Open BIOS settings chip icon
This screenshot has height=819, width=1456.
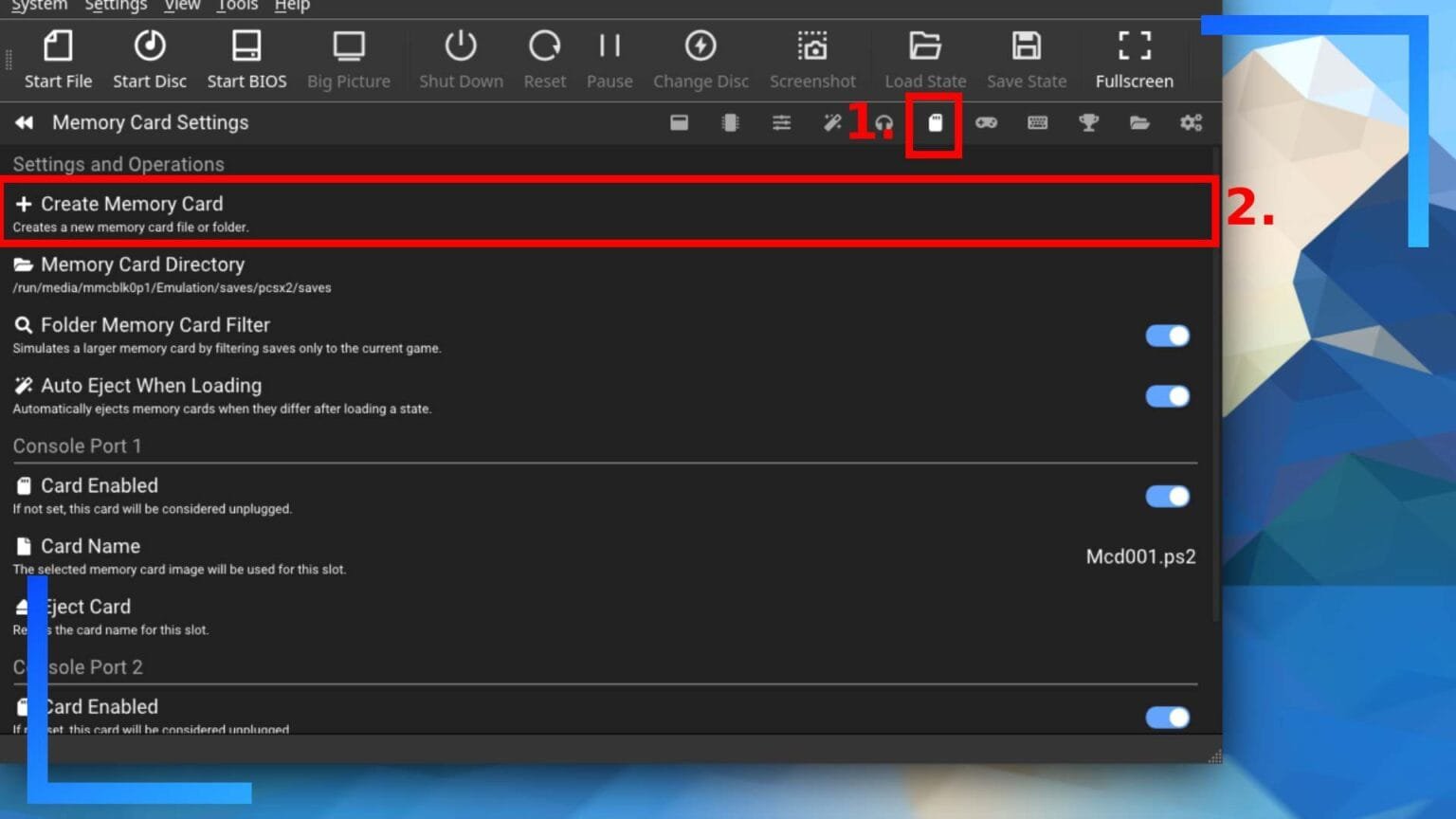730,122
